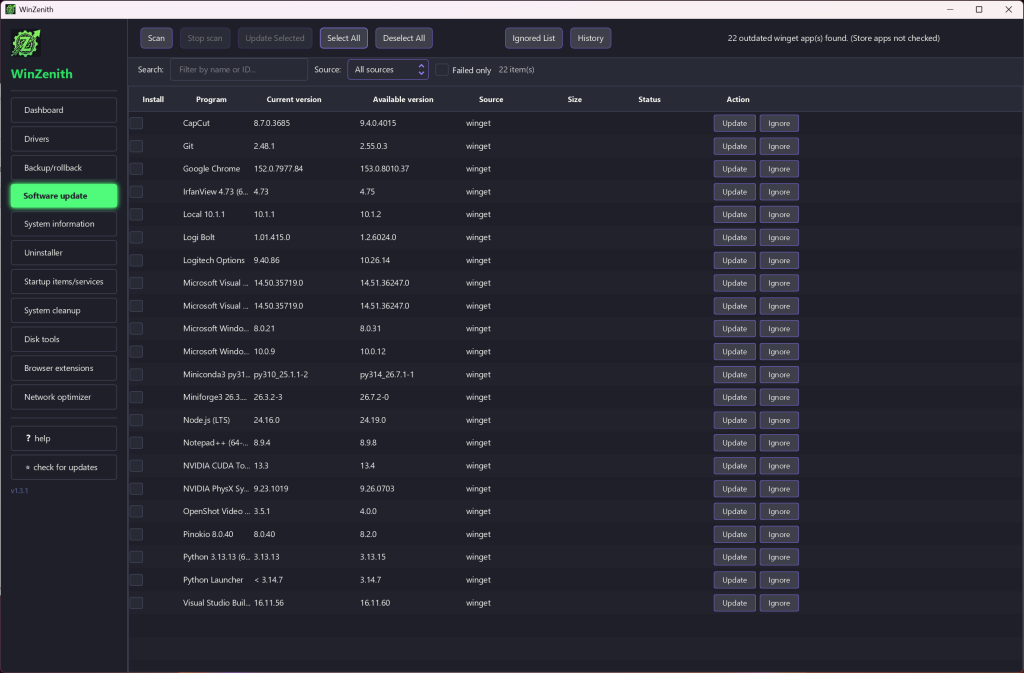Screen dimensions: 1024x673
Task: Click the WinZenith title bar app icon
Action: click(10, 9)
